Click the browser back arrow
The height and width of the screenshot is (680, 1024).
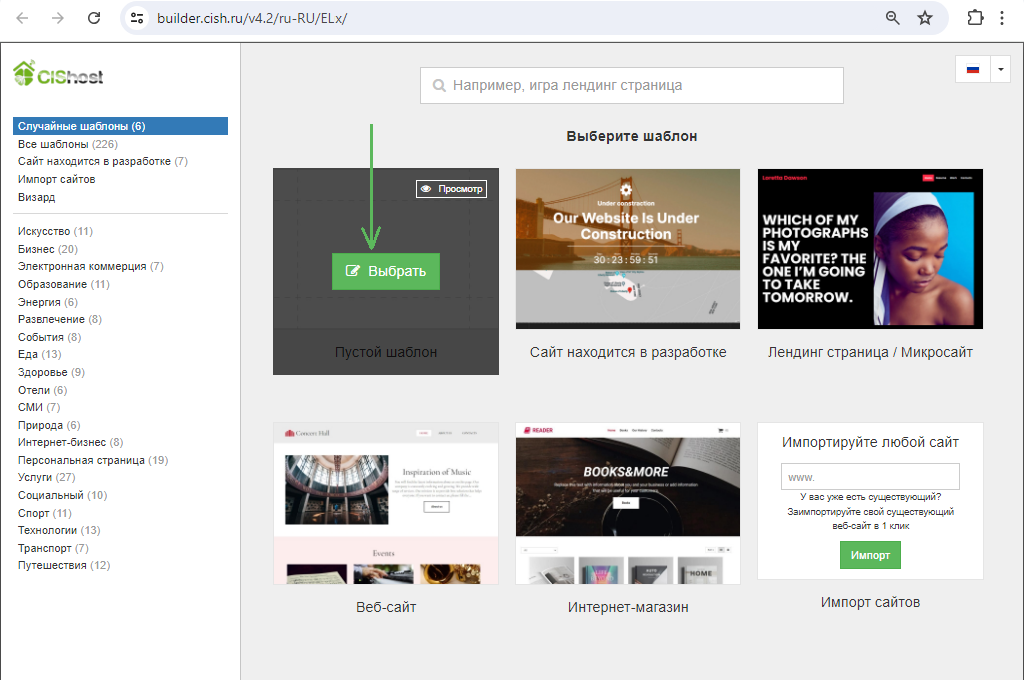click(22, 18)
